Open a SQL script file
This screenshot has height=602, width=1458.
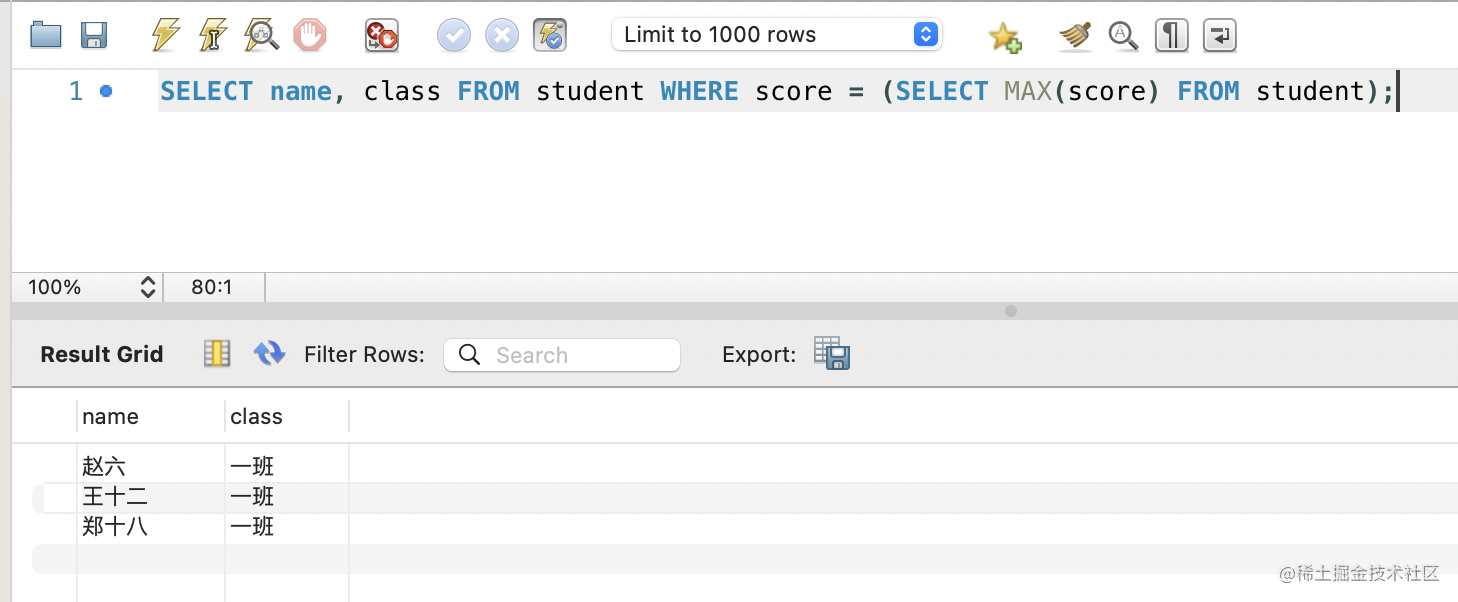tap(46, 36)
